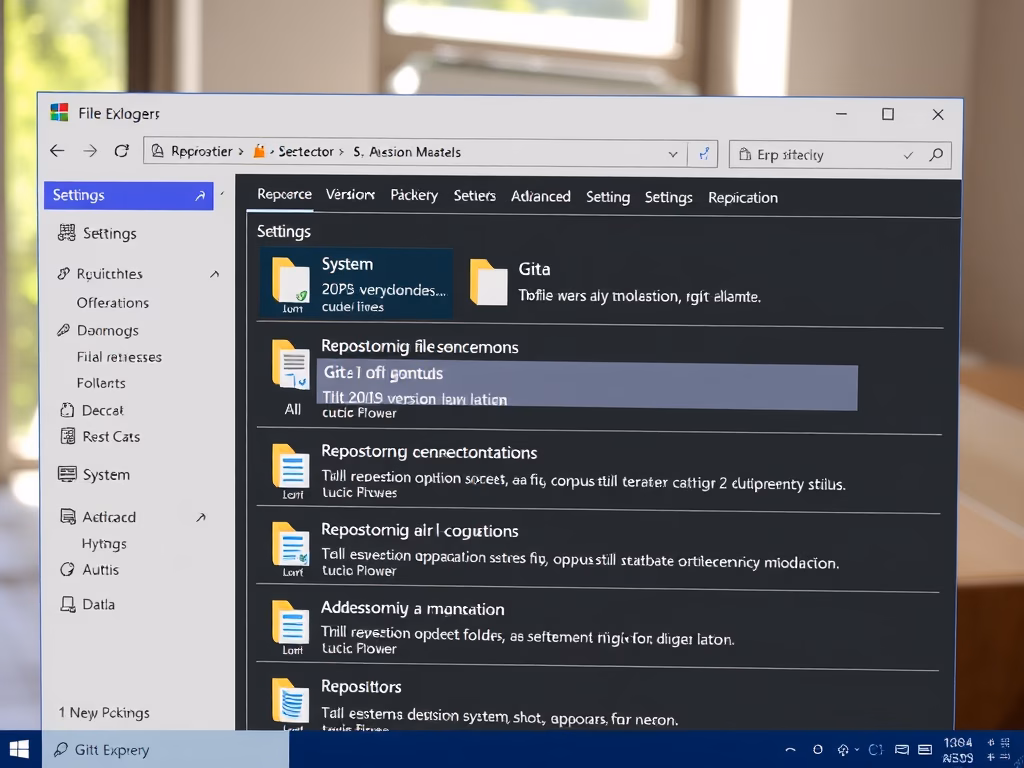Select Follants in the sidebar
The height and width of the screenshot is (768, 1024).
[101, 383]
